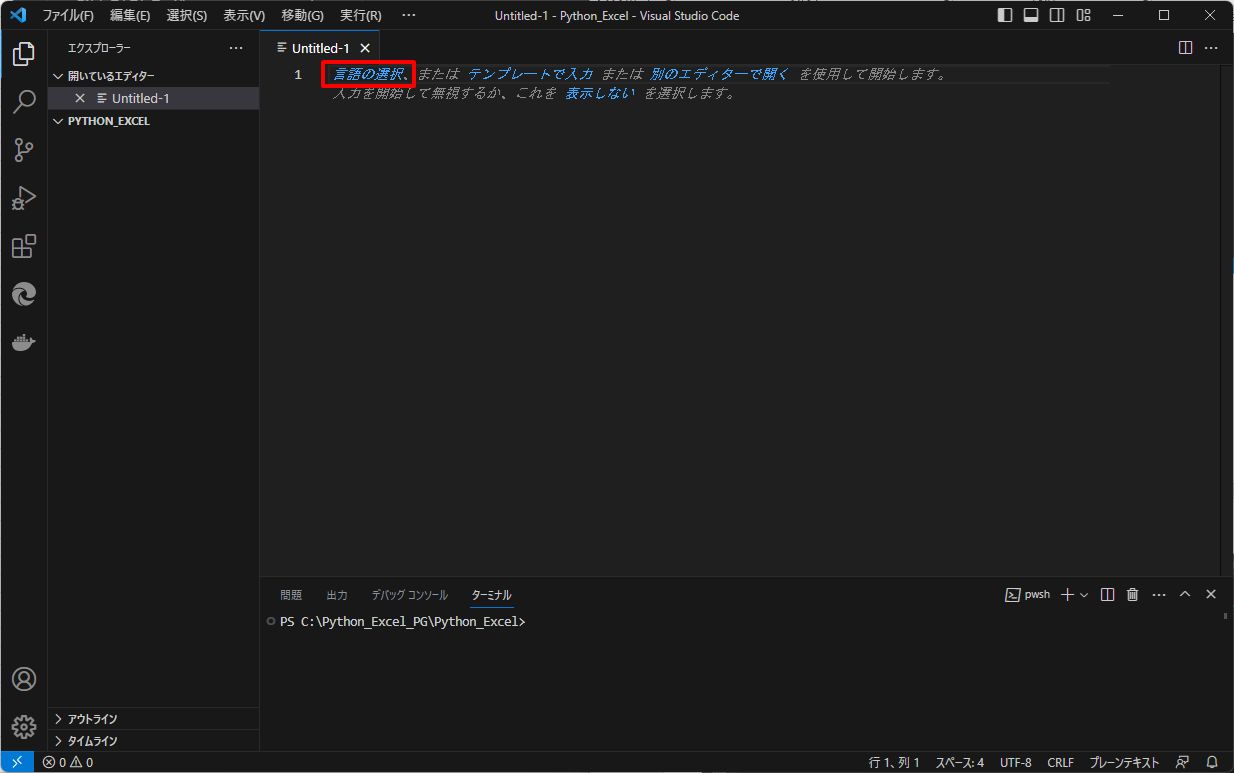
Task: Click the pwsh terminal profile label
Action: point(1027,594)
